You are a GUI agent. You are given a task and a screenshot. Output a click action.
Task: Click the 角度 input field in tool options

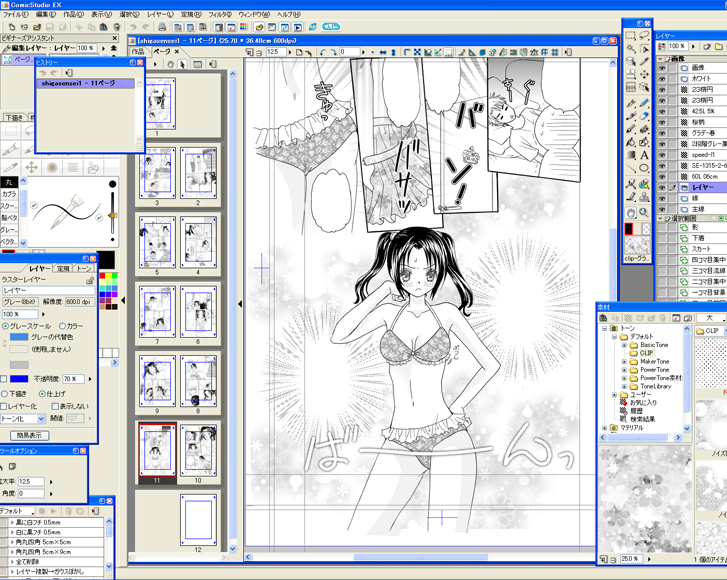pyautogui.click(x=32, y=493)
